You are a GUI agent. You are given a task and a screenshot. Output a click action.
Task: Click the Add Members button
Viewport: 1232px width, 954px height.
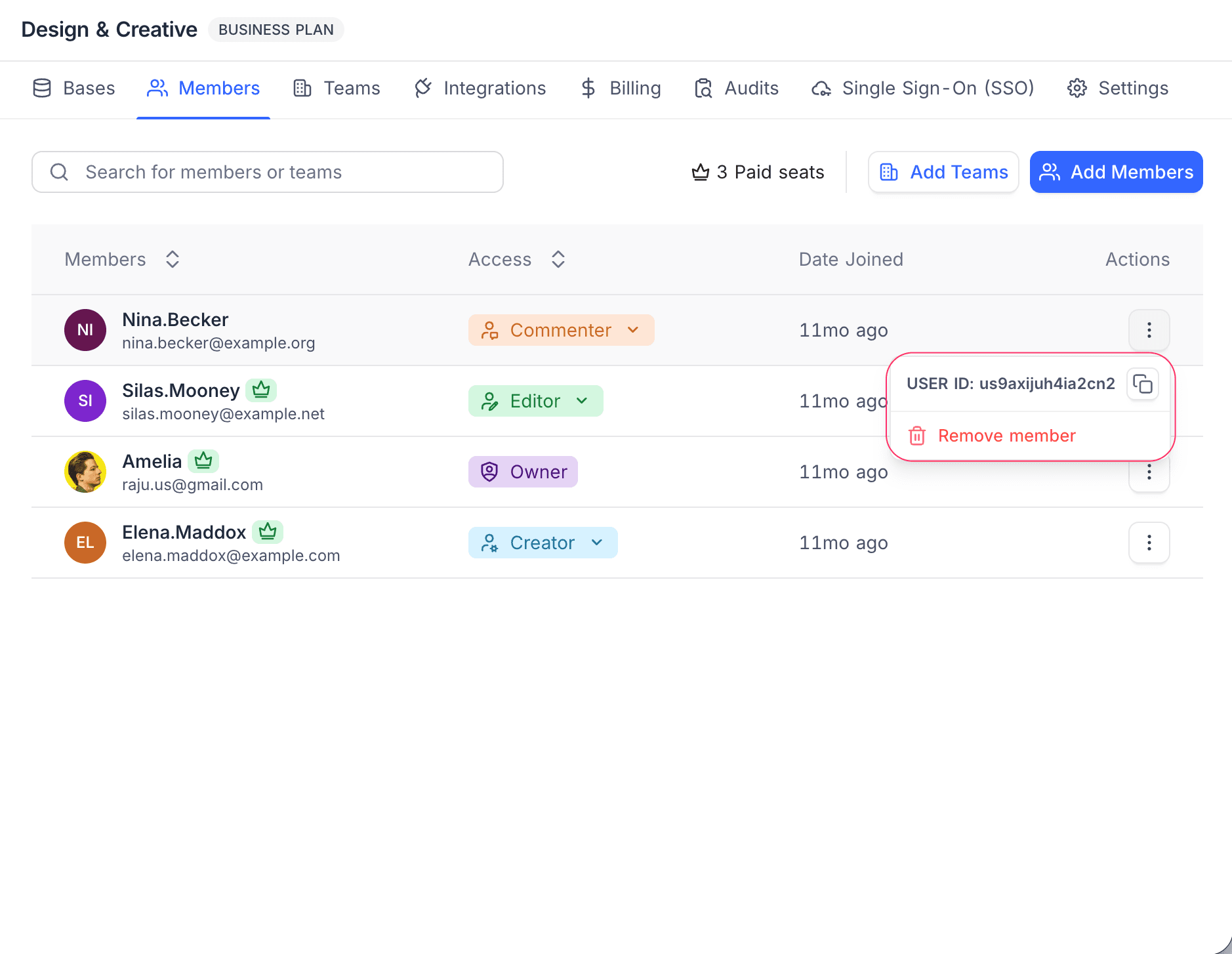pos(1116,173)
